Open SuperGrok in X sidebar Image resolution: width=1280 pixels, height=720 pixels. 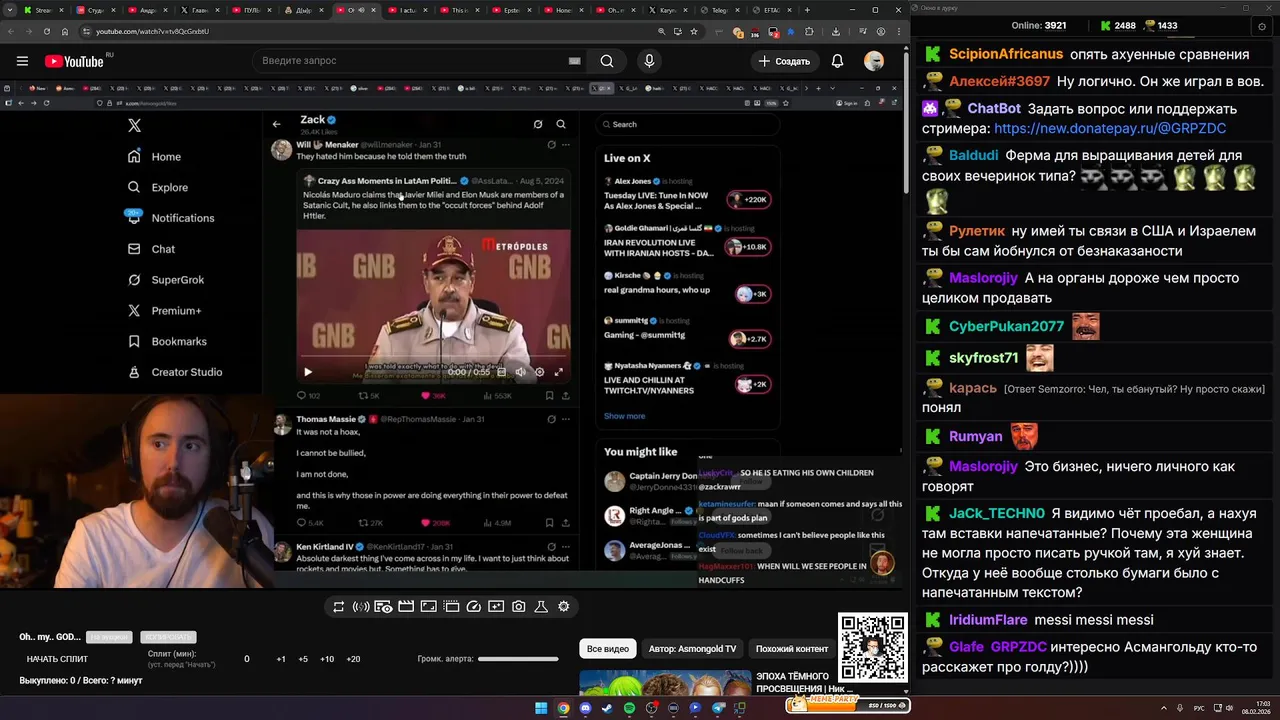coord(164,280)
